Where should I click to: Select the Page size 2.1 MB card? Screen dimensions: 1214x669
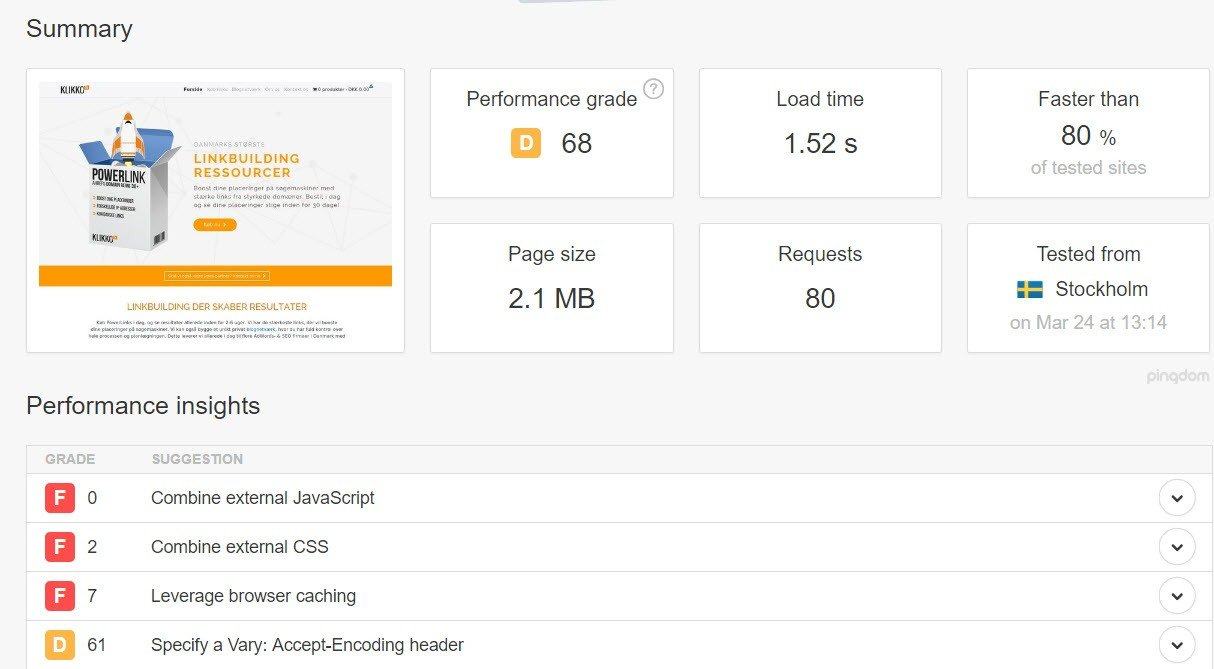pos(551,288)
